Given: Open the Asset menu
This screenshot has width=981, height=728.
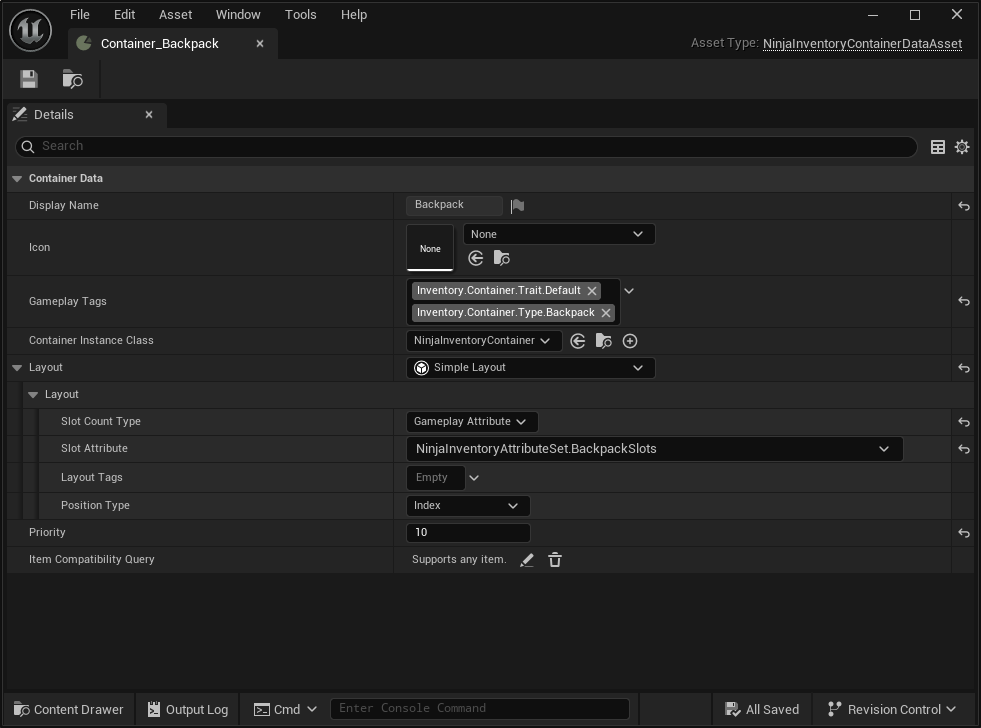Looking at the screenshot, I should (175, 14).
